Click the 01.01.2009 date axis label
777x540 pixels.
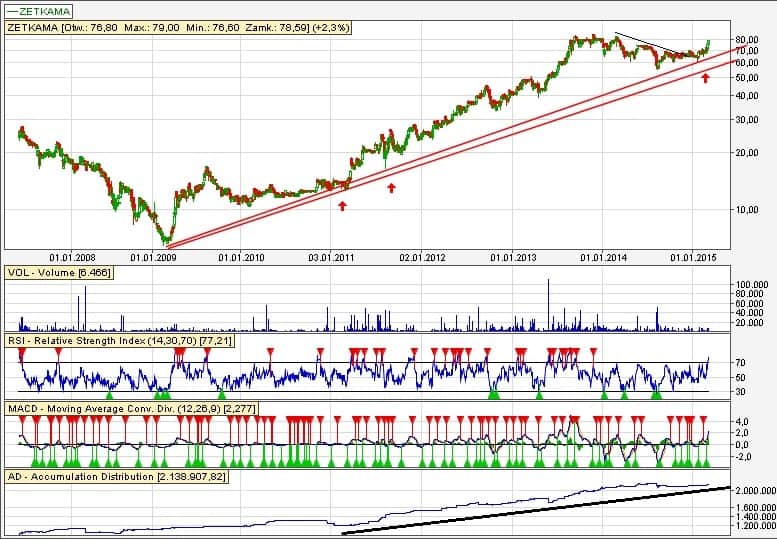tap(155, 257)
